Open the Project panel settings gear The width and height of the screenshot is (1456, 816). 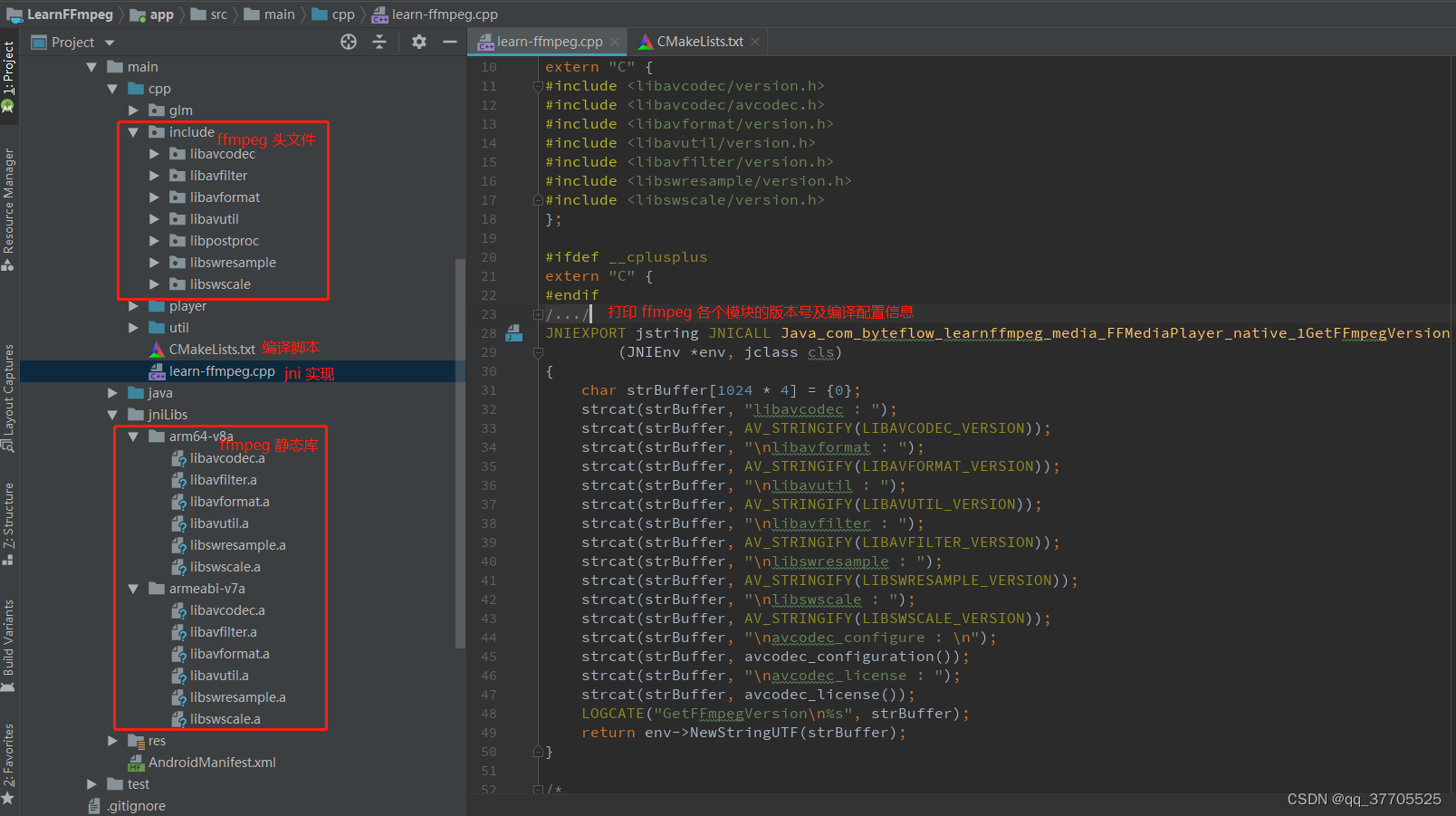418,42
